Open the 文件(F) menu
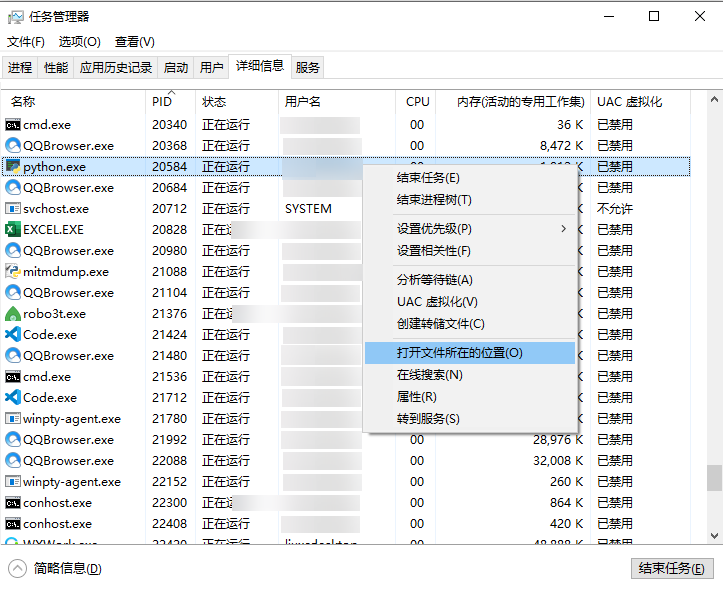Image resolution: width=723 pixels, height=593 pixels. point(26,42)
